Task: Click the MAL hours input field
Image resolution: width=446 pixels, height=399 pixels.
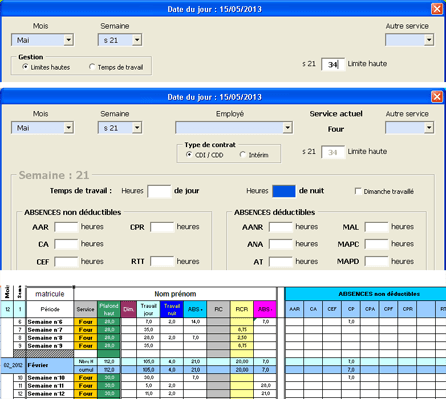Action: coord(376,227)
